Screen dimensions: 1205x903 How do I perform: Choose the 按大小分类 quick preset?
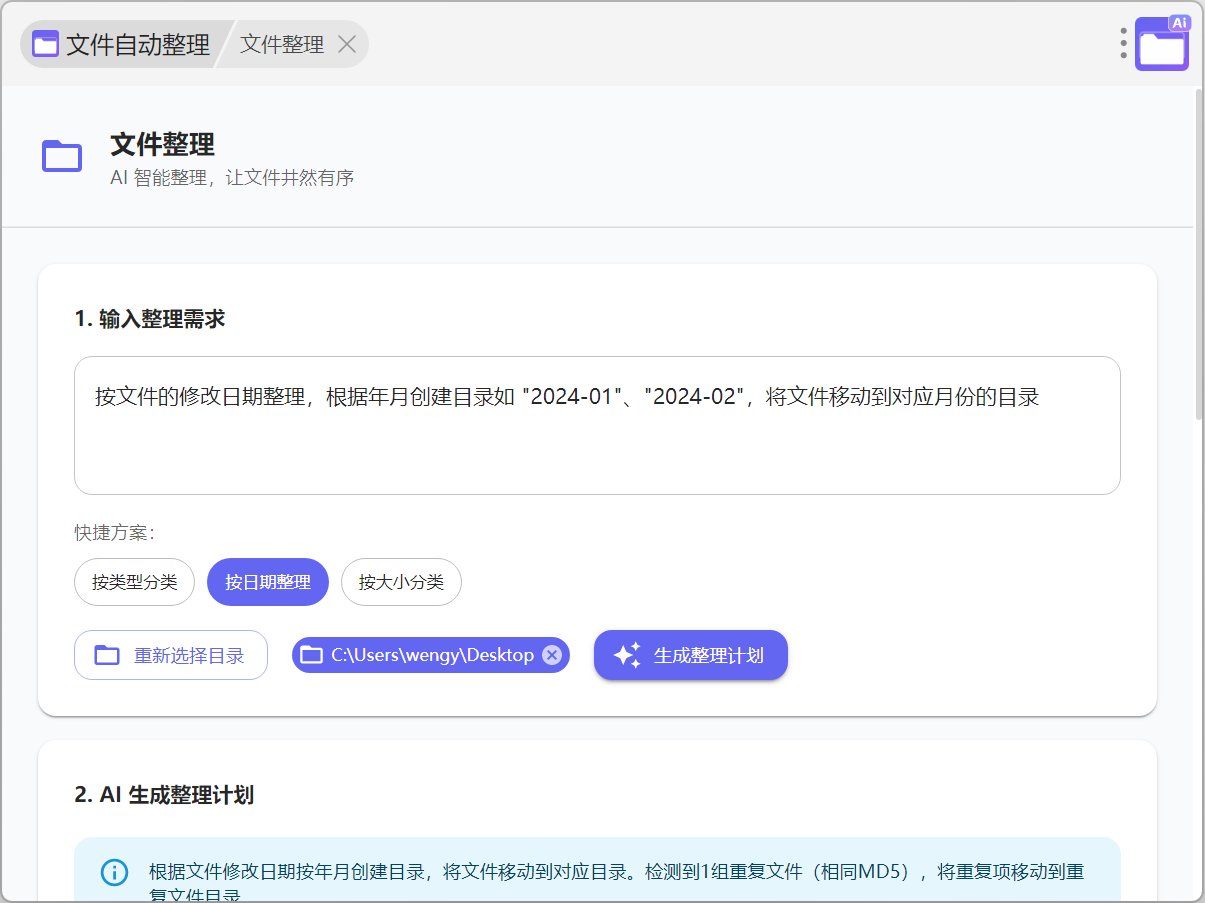point(401,582)
